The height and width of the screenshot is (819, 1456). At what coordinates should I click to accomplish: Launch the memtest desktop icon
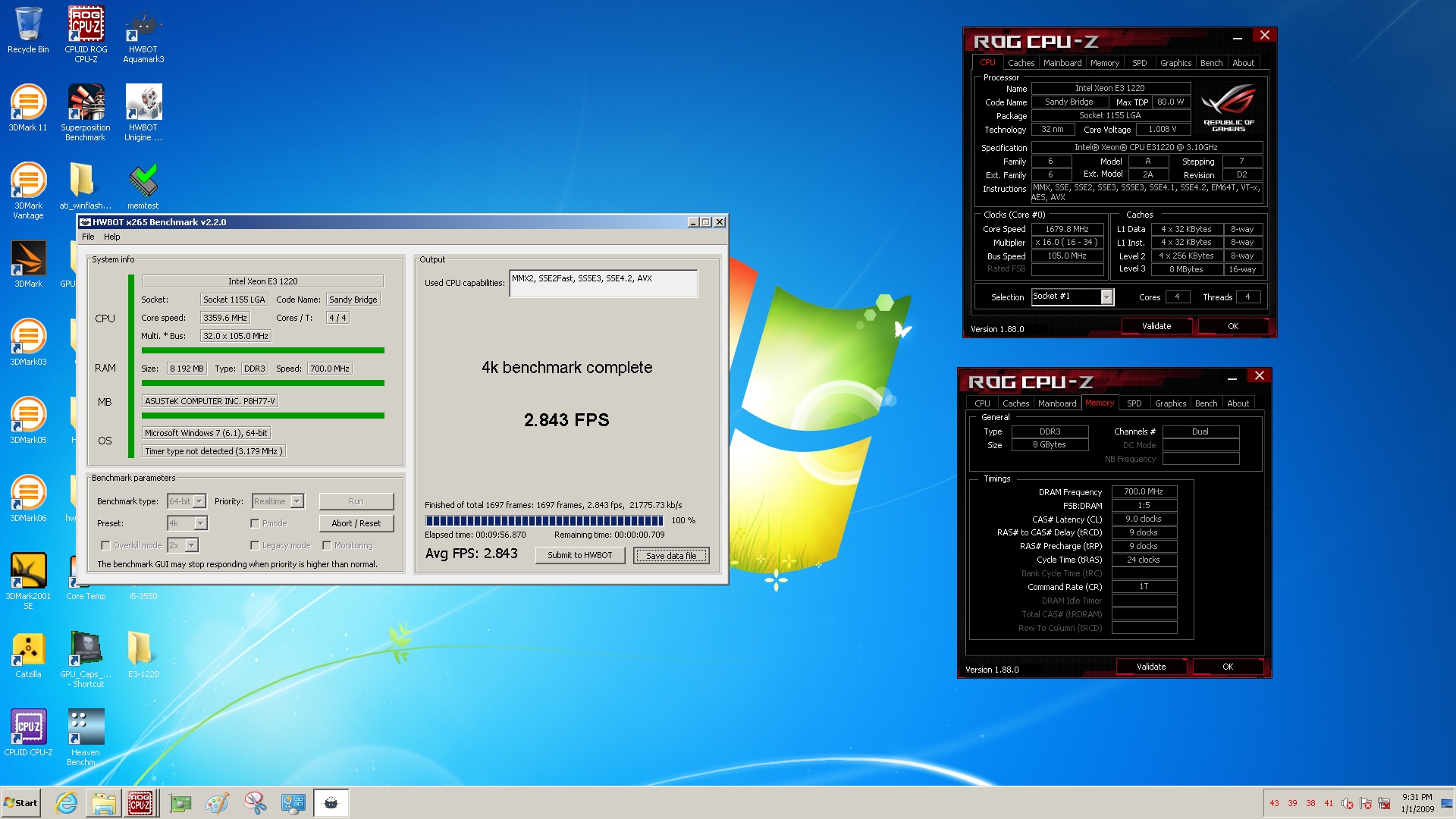coord(143,187)
